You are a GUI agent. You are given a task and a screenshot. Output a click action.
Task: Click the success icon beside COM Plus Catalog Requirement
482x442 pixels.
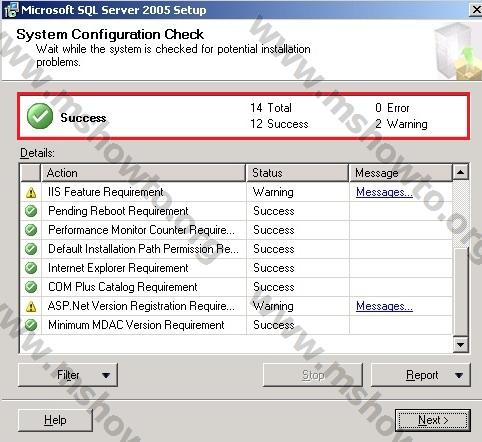click(31, 287)
